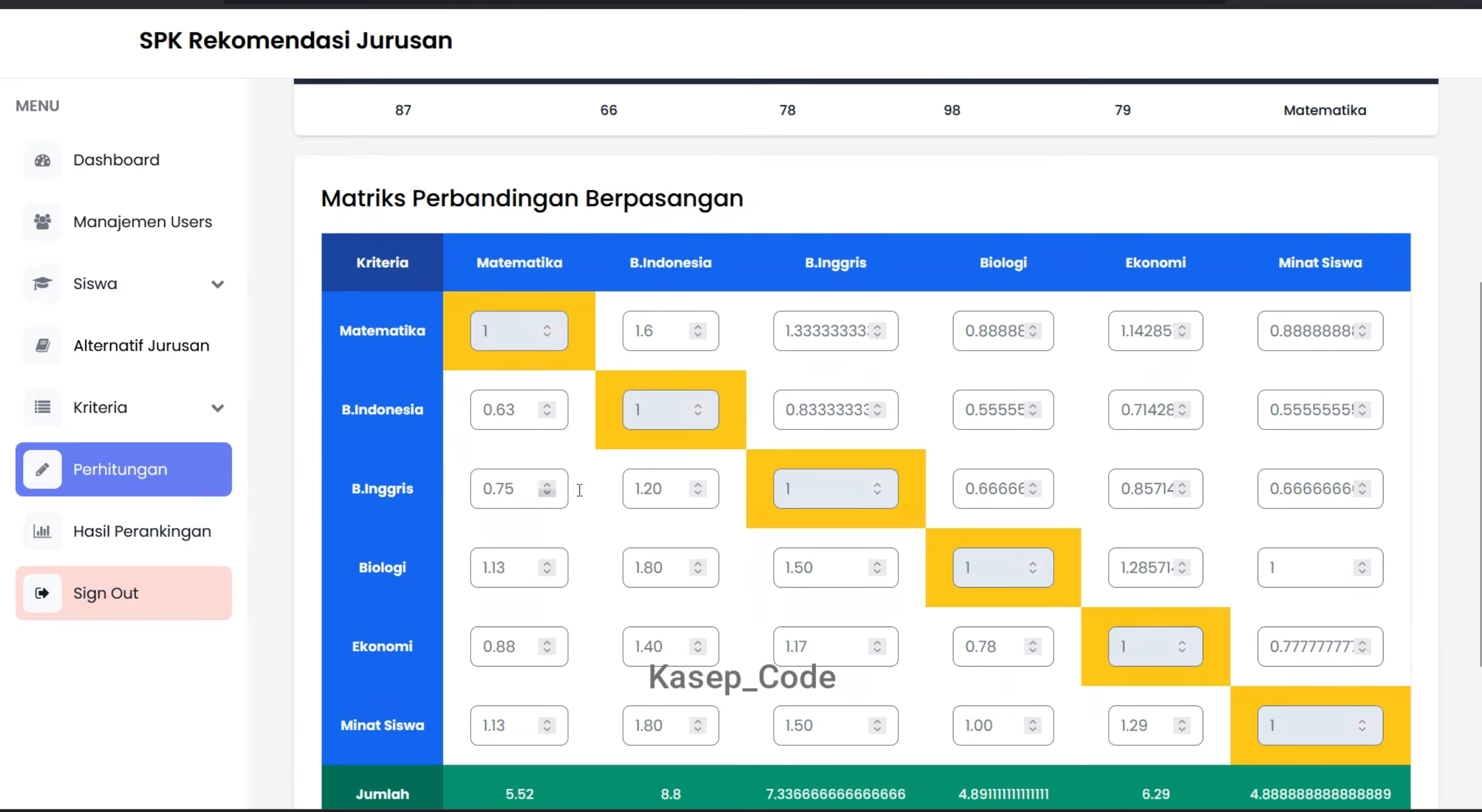This screenshot has height=812, width=1482.
Task: Click stepper on Ekonomi row Matematika 0.88
Action: tap(547, 646)
